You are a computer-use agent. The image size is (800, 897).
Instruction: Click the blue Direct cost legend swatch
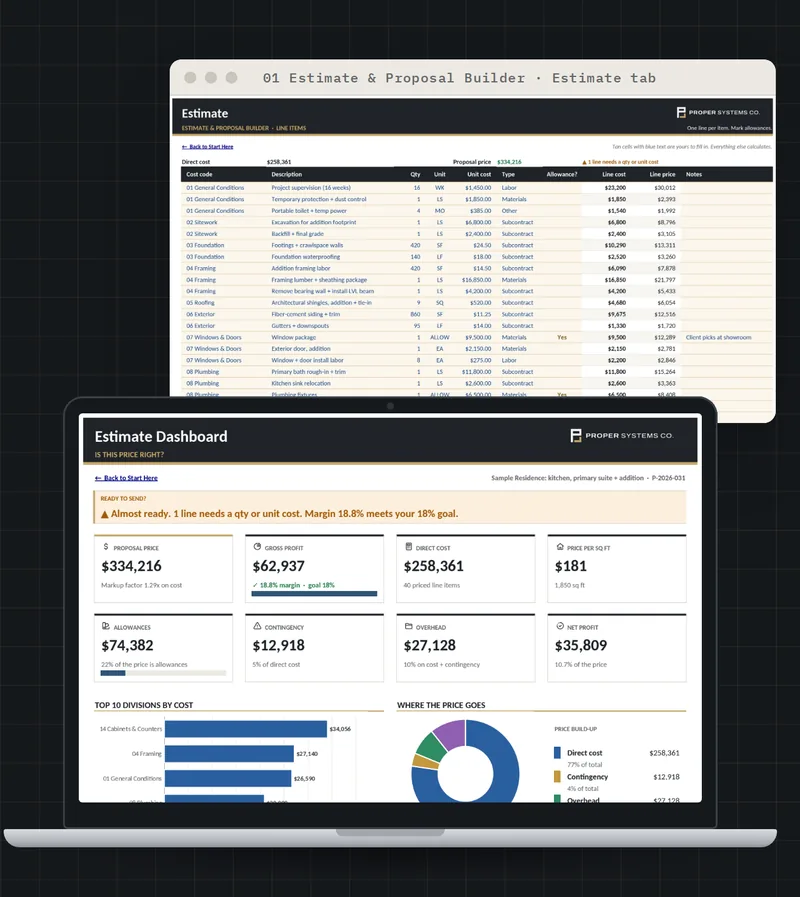[557, 753]
